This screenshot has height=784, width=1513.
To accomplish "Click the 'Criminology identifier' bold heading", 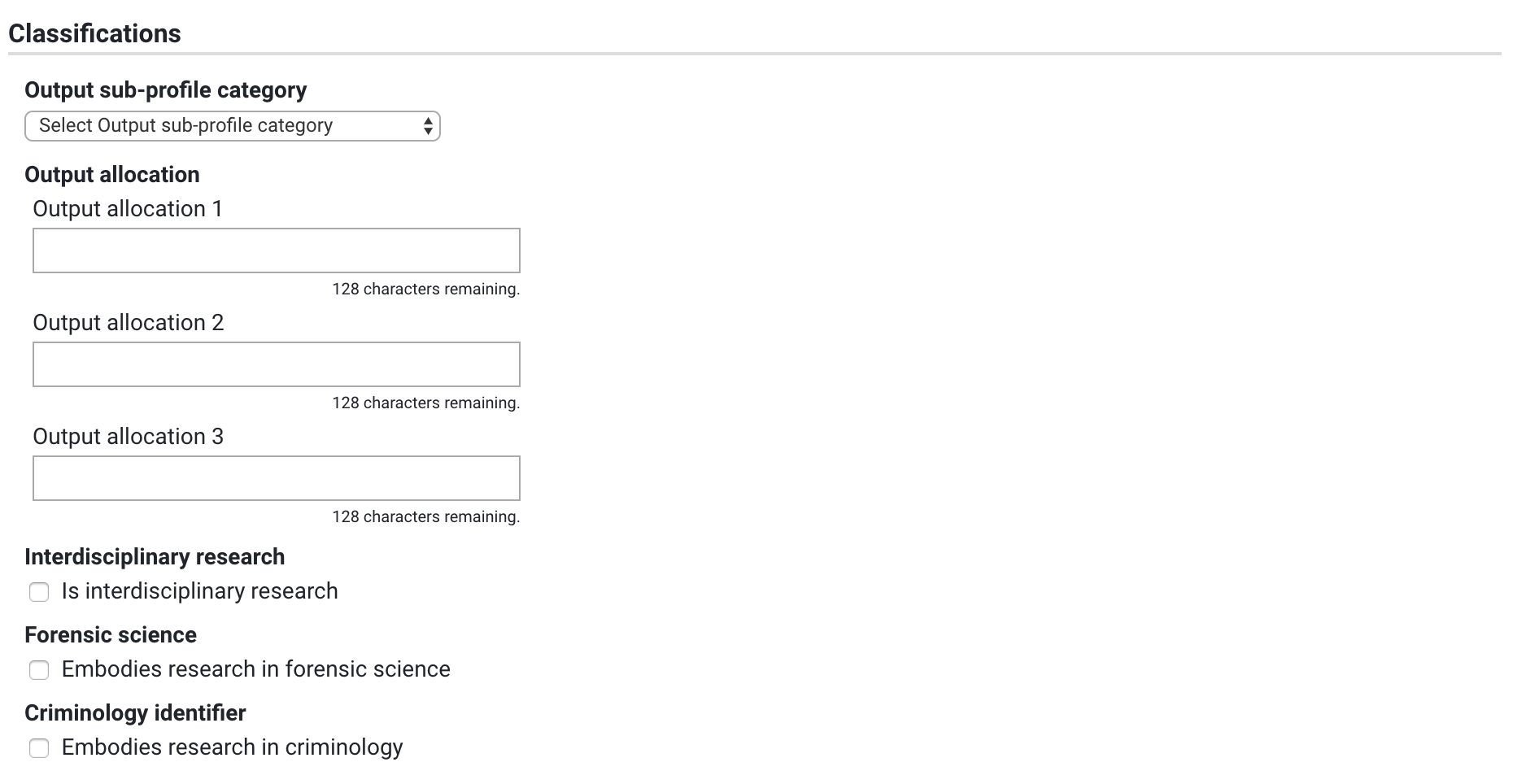I will pos(135,713).
